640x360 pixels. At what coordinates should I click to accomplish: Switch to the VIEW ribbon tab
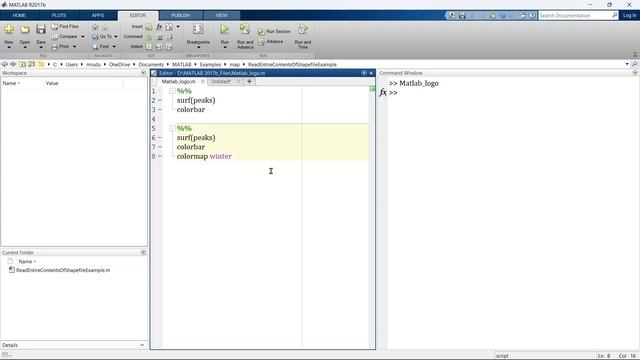(x=222, y=16)
